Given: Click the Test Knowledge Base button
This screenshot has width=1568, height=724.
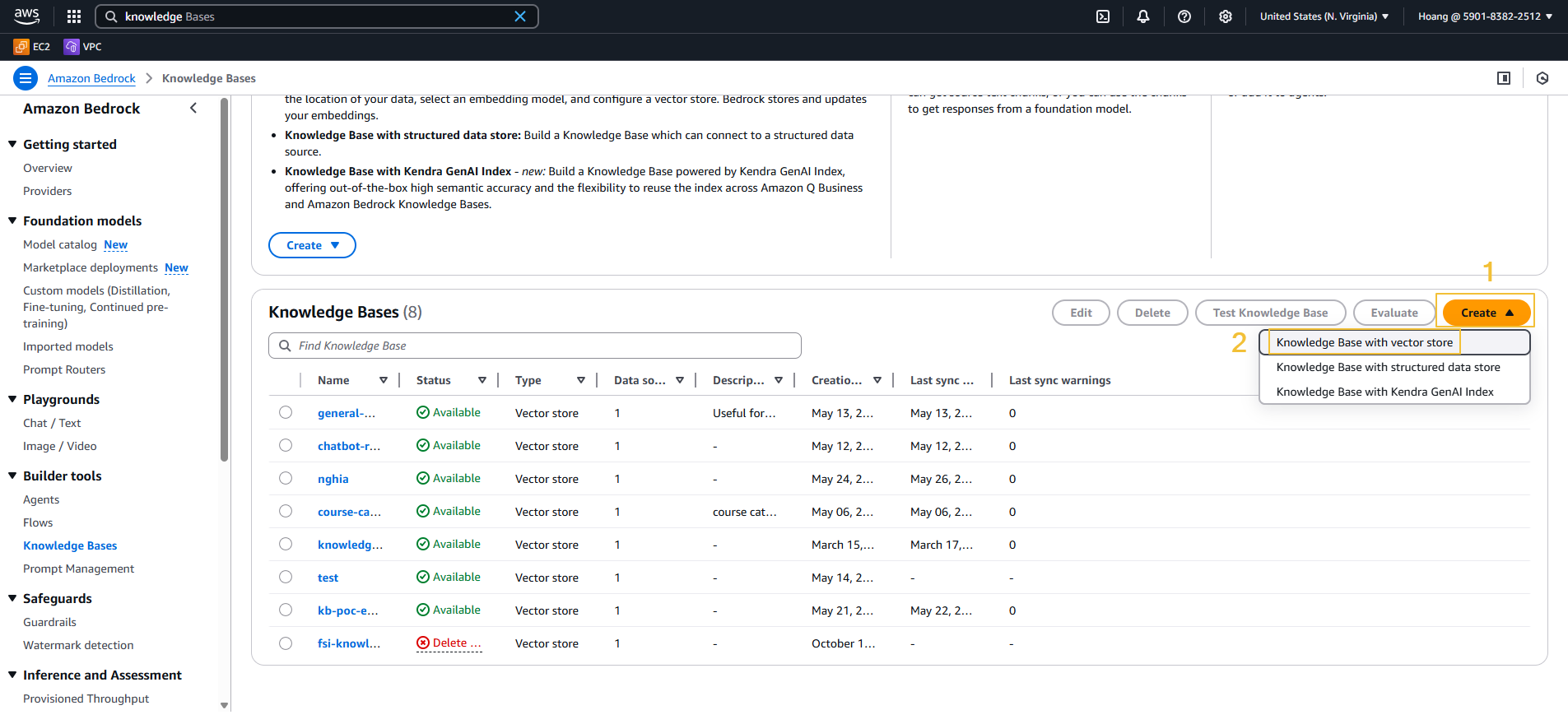Looking at the screenshot, I should point(1270,313).
